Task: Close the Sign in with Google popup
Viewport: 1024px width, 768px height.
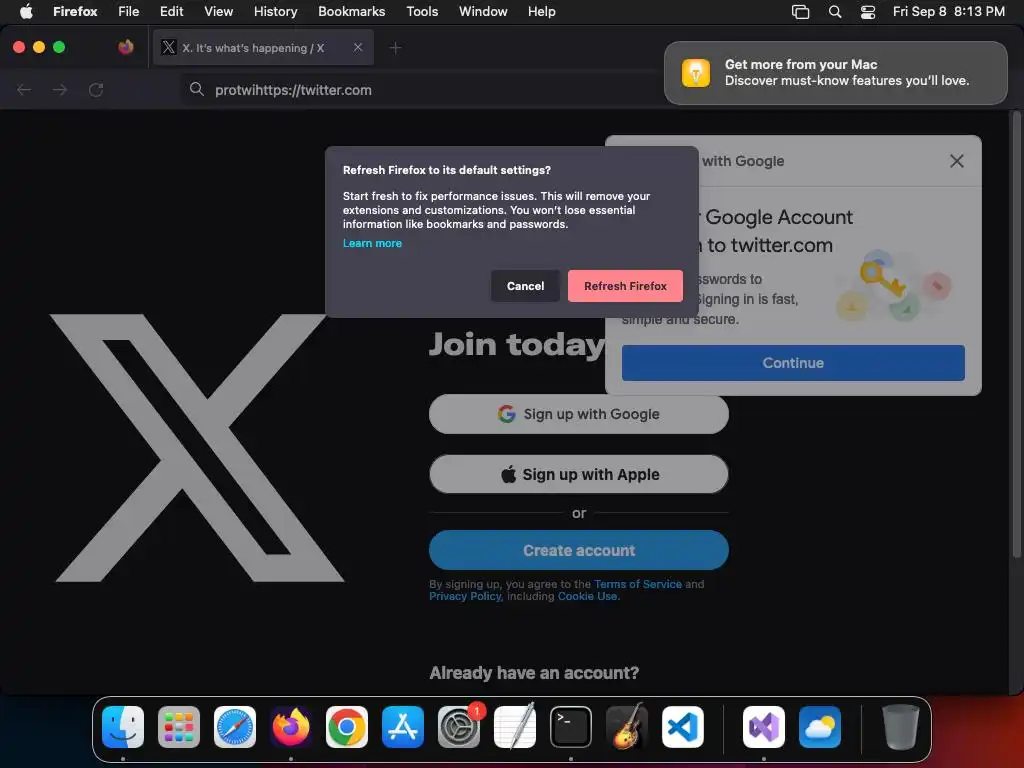Action: coord(957,161)
